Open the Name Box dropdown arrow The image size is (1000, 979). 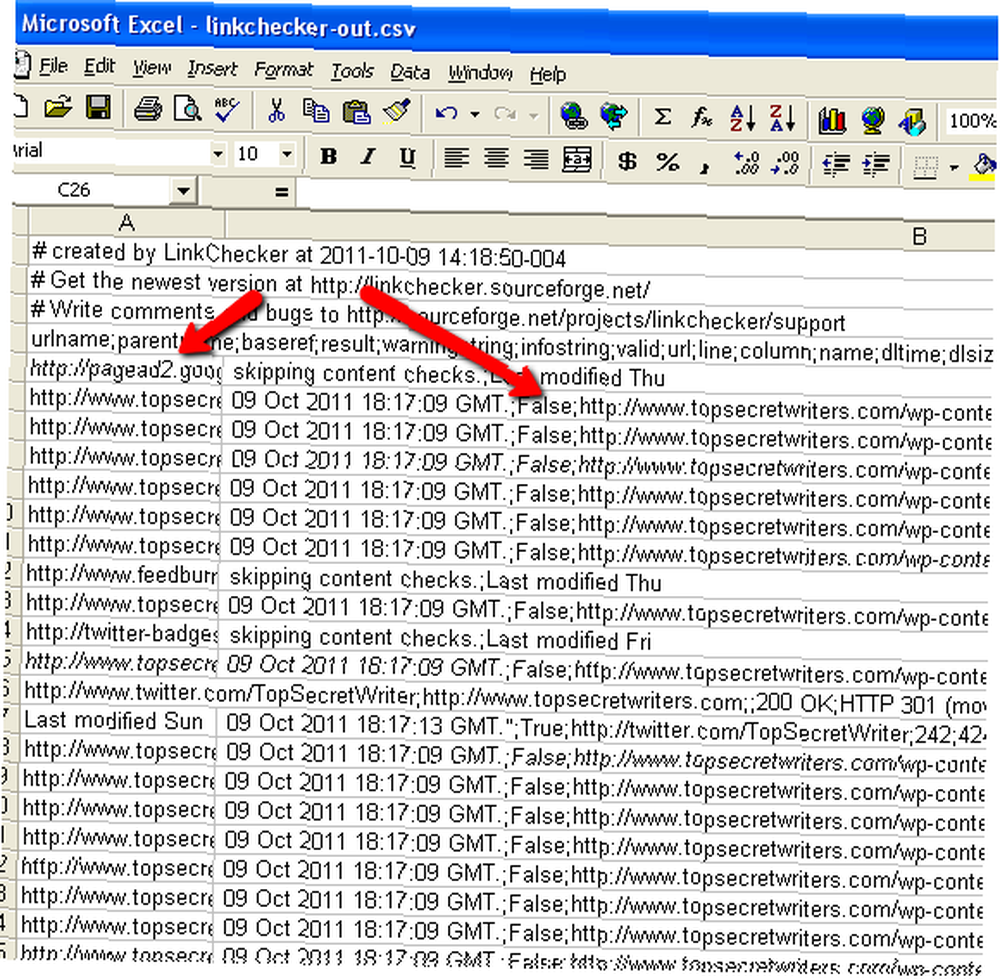click(184, 191)
